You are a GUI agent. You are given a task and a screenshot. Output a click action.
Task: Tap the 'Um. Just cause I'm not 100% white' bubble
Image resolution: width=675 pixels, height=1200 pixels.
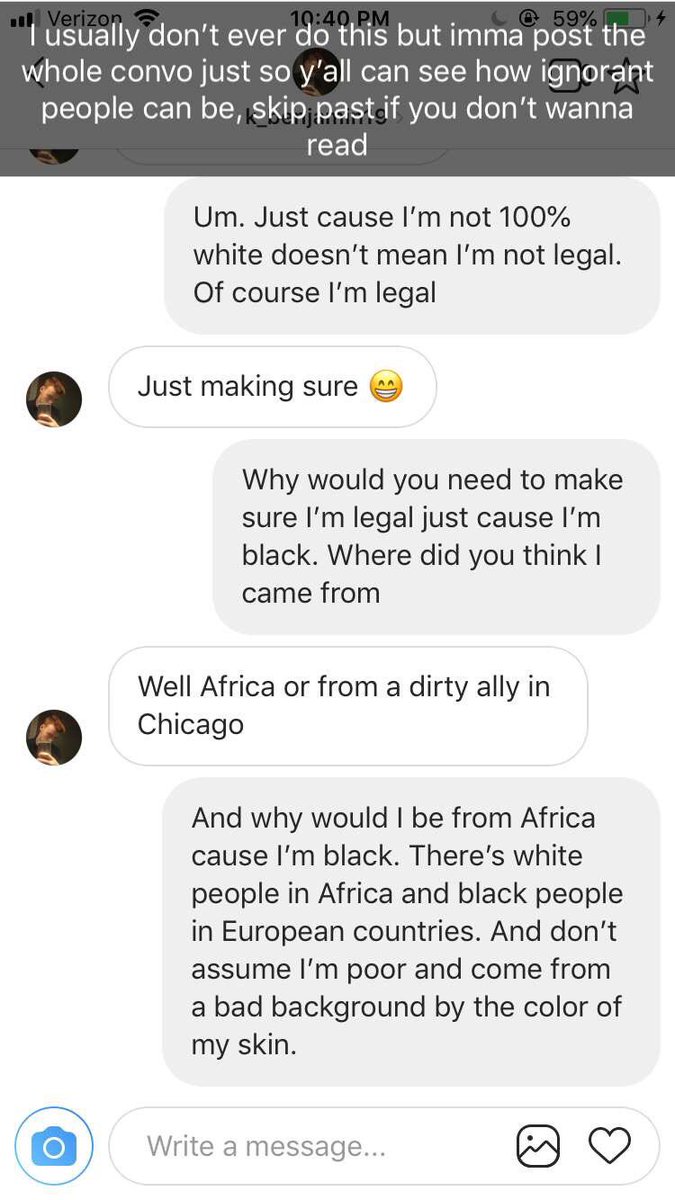coord(412,255)
